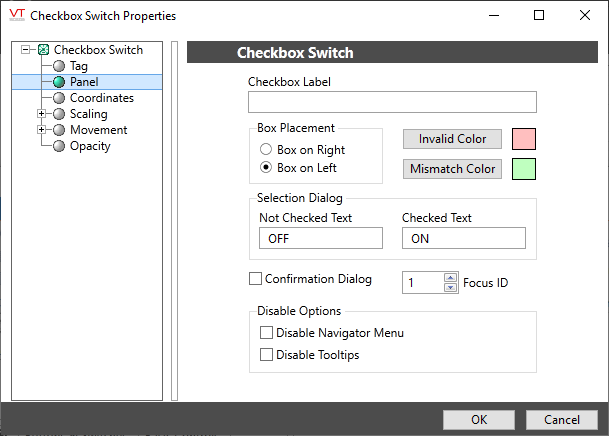Expand the Movement tree node

click(41, 130)
